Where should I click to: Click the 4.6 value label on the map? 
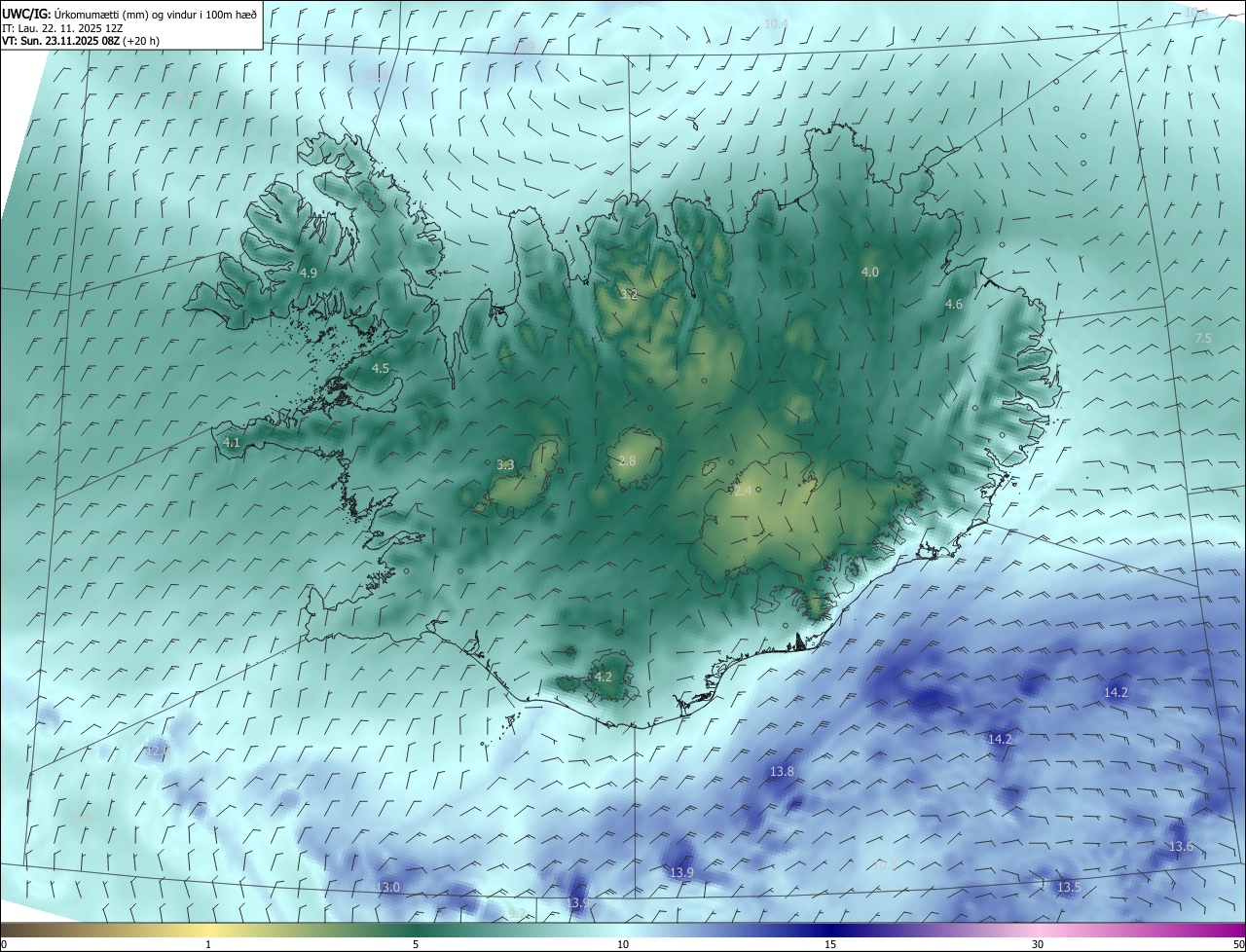click(954, 305)
